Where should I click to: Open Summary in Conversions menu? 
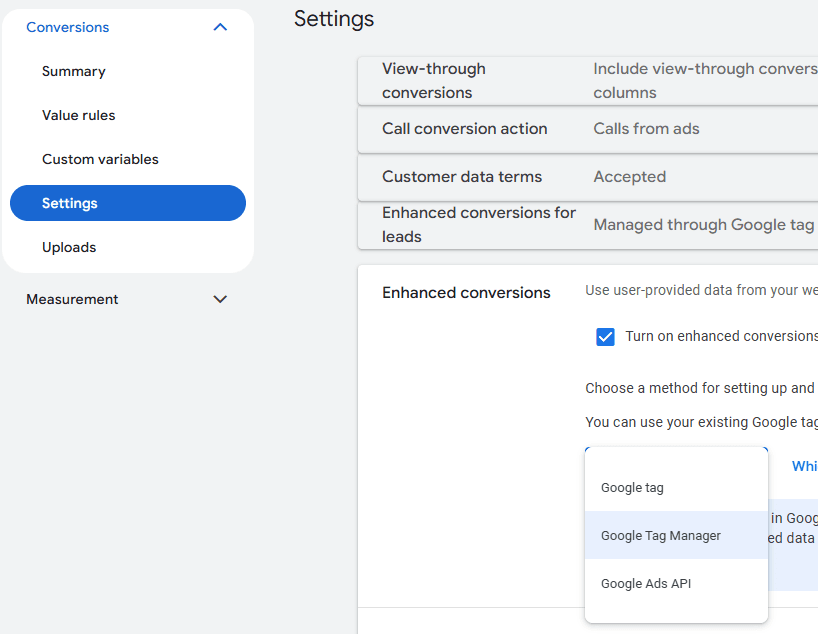pos(74,71)
